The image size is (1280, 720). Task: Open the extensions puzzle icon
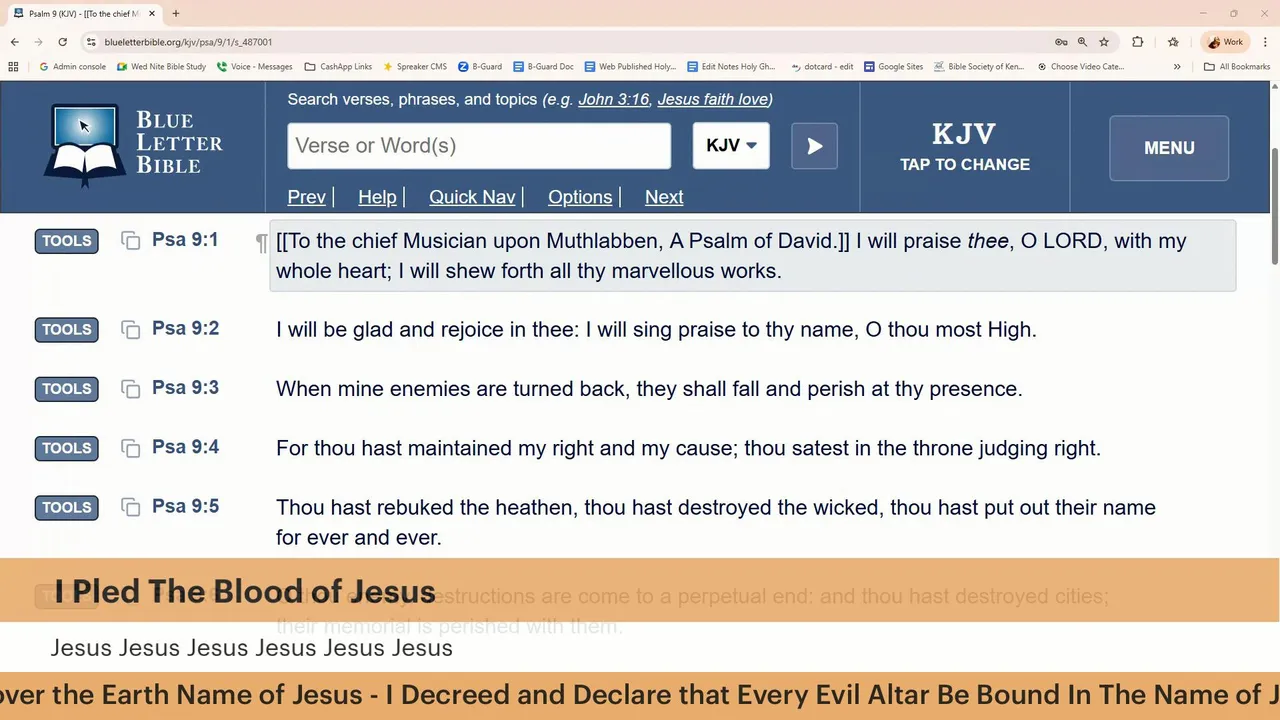[x=1137, y=42]
